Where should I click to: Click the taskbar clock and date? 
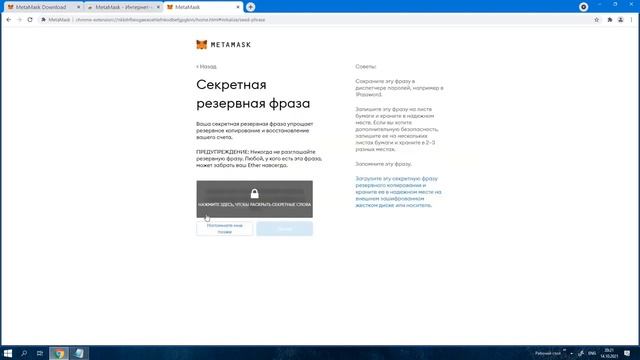[x=609, y=353]
